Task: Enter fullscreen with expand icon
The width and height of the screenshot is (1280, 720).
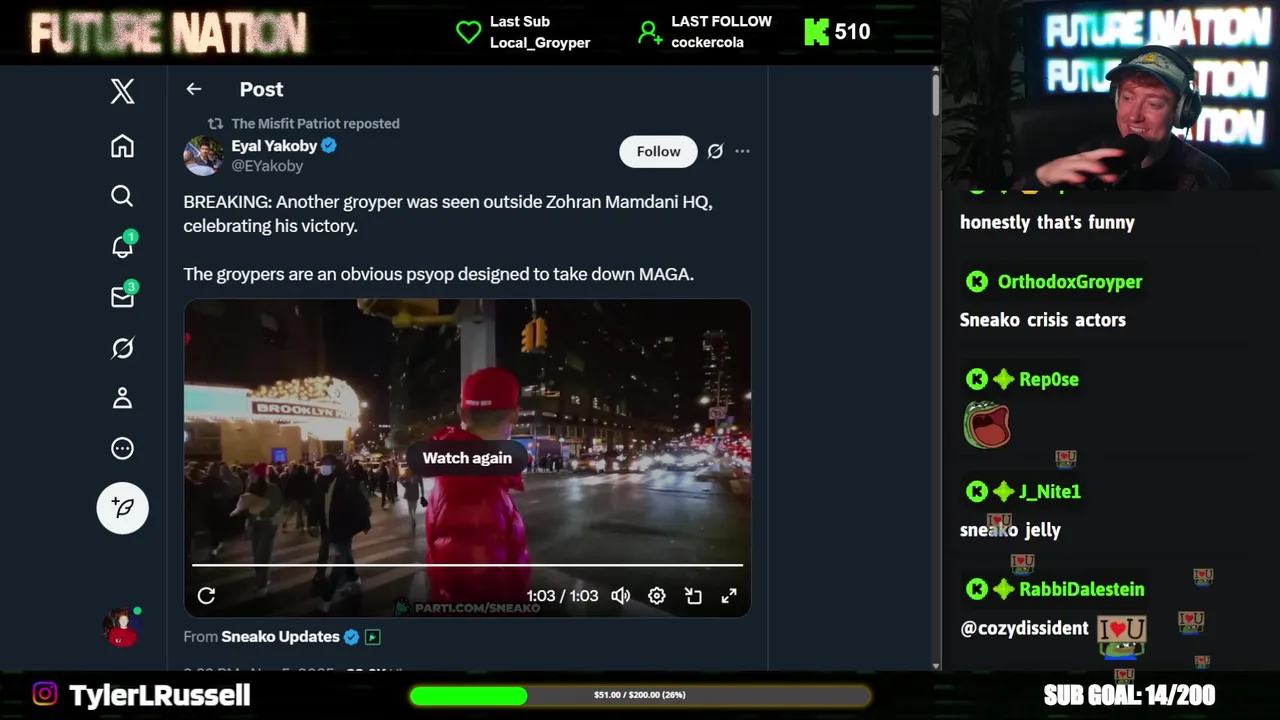Action: 729,596
